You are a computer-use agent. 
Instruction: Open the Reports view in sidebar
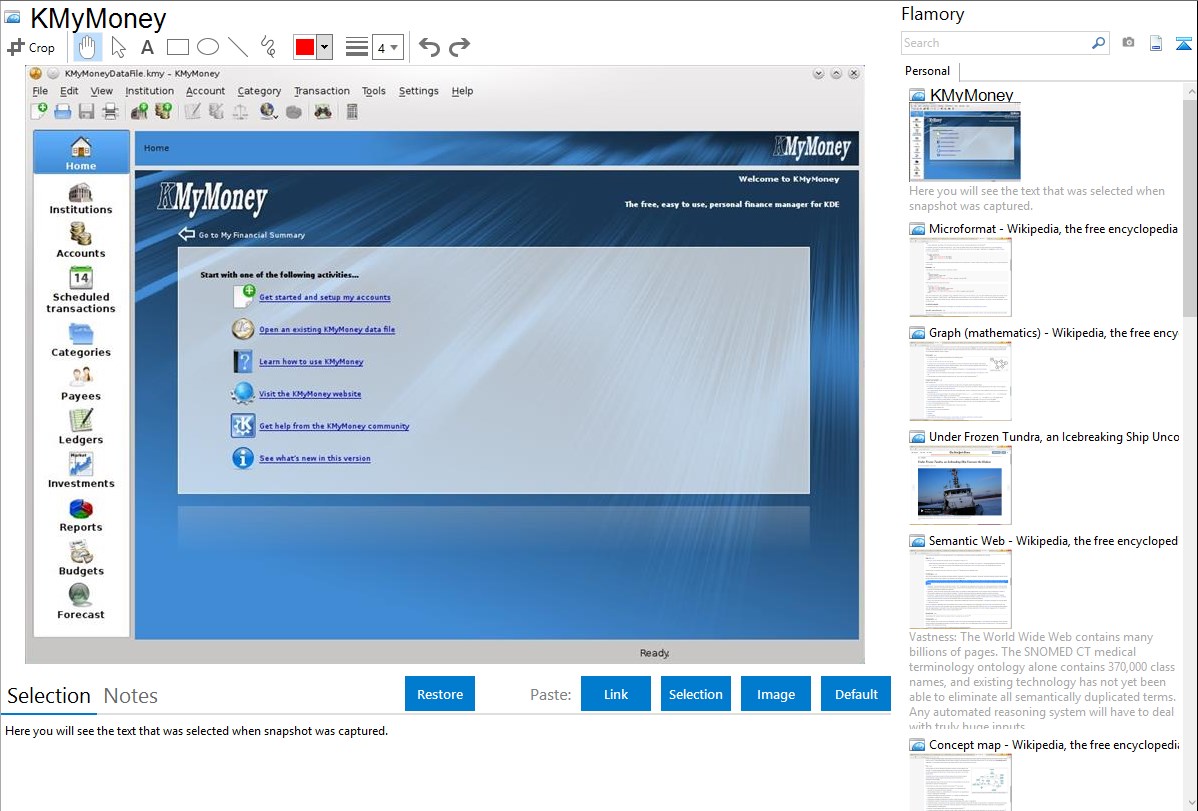[x=81, y=515]
